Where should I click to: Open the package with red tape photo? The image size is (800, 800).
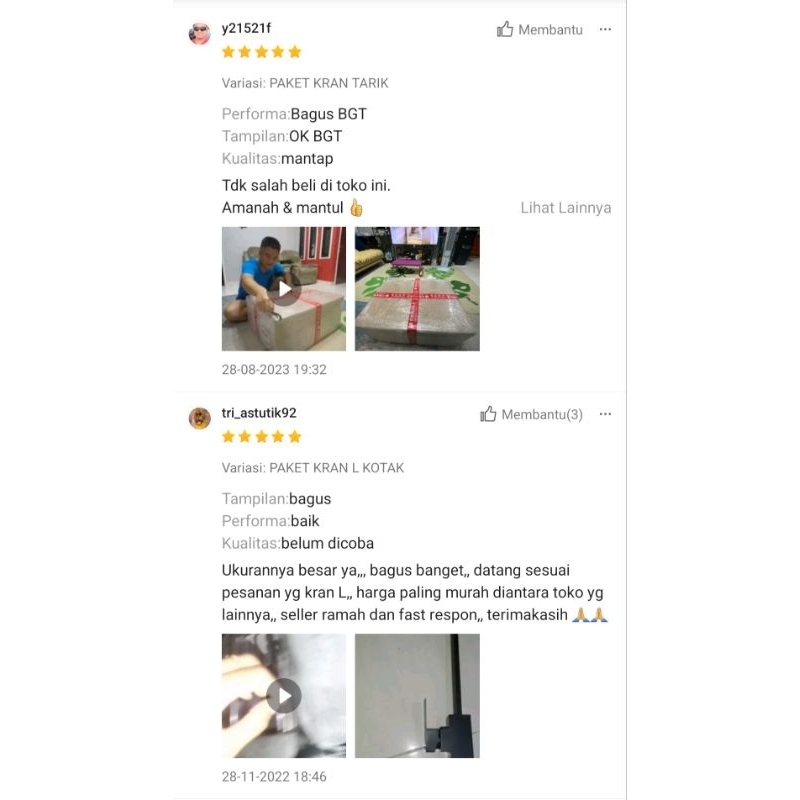(417, 289)
